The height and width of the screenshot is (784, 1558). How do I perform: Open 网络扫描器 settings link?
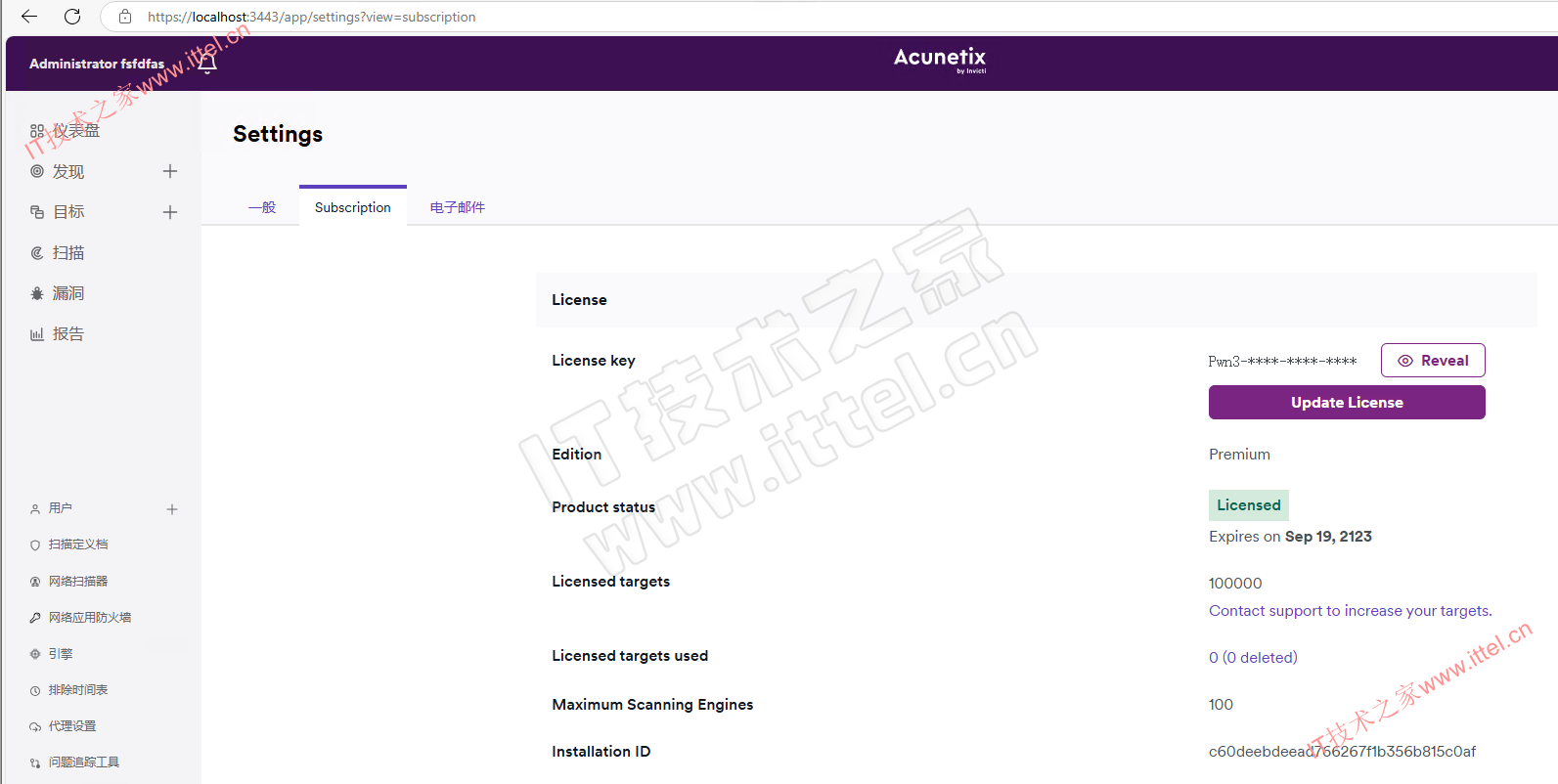pyautogui.click(x=78, y=582)
